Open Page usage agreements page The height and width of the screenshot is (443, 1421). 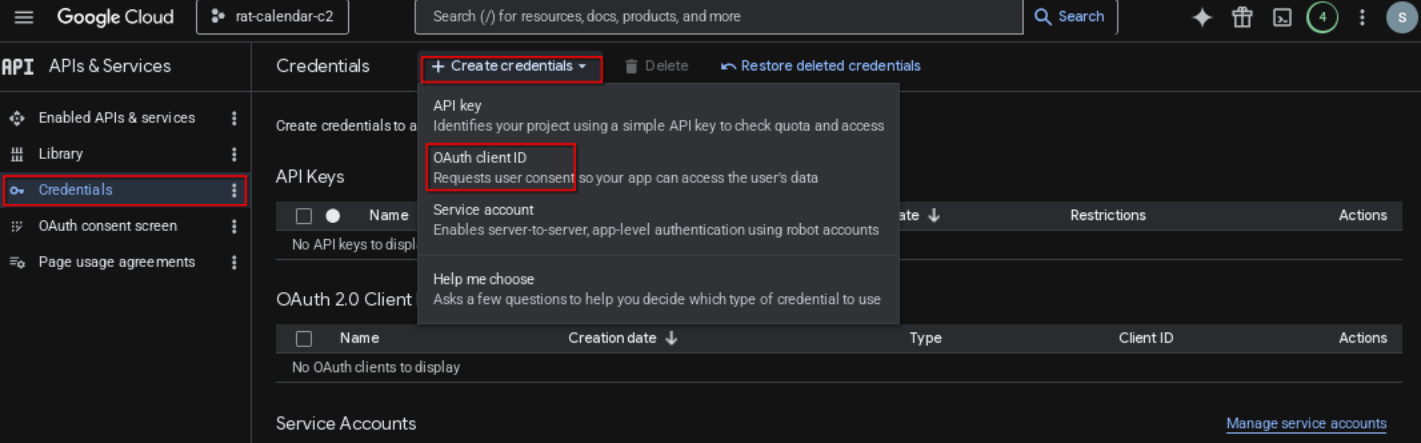pyautogui.click(x=117, y=262)
